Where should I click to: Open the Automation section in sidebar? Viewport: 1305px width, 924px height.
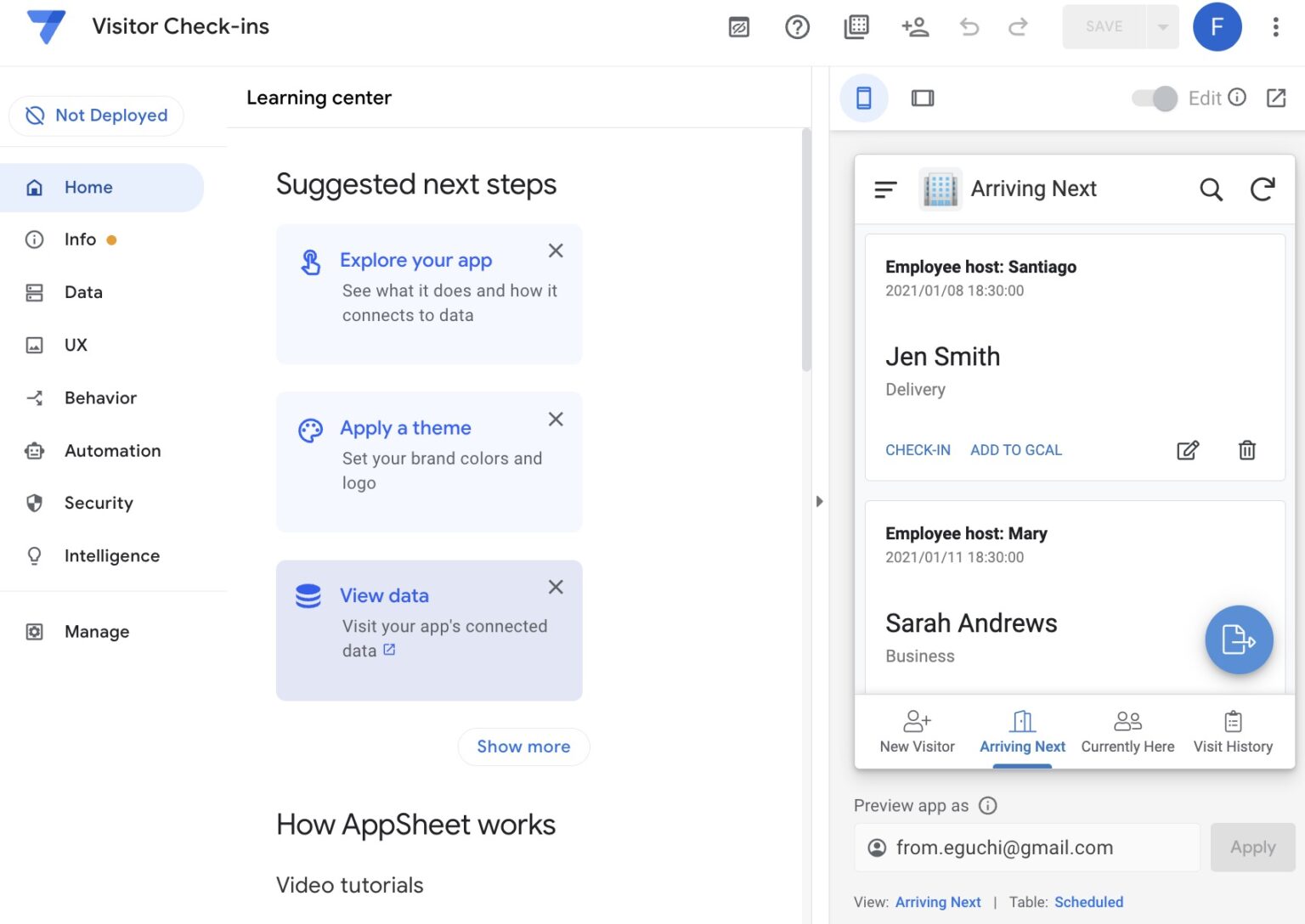click(x=112, y=451)
